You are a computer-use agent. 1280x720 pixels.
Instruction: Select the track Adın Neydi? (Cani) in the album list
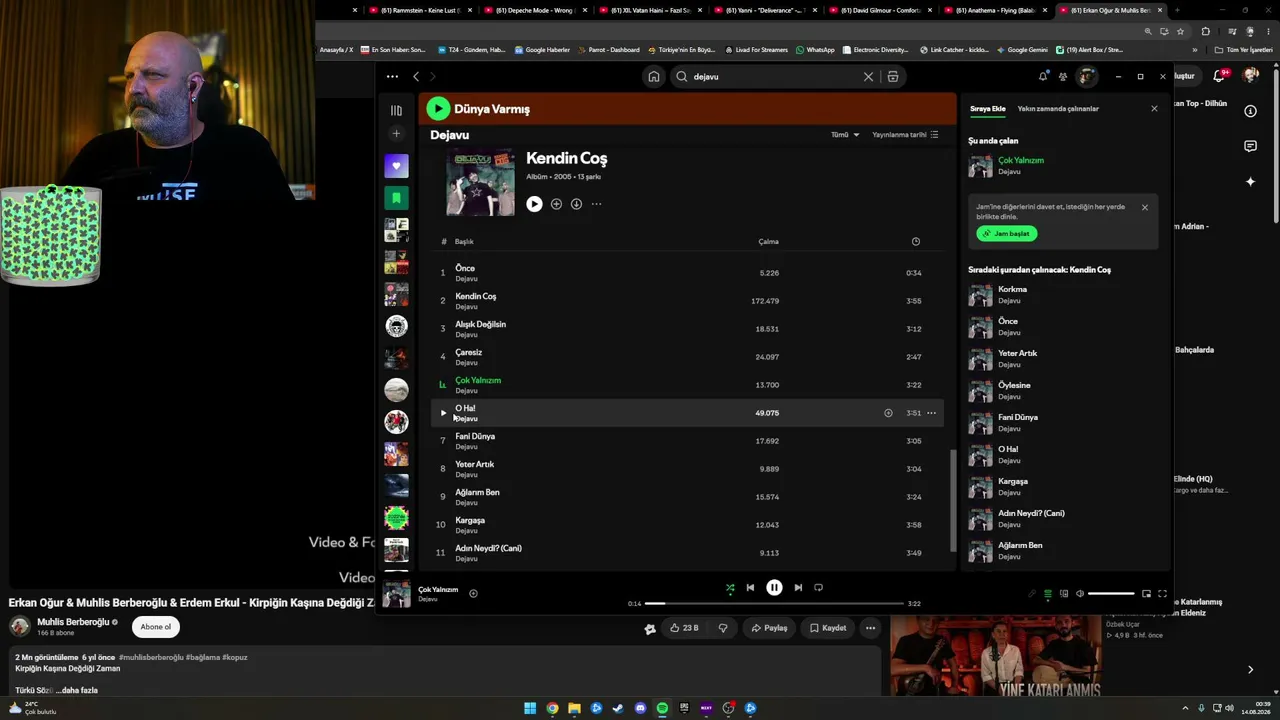pos(689,553)
